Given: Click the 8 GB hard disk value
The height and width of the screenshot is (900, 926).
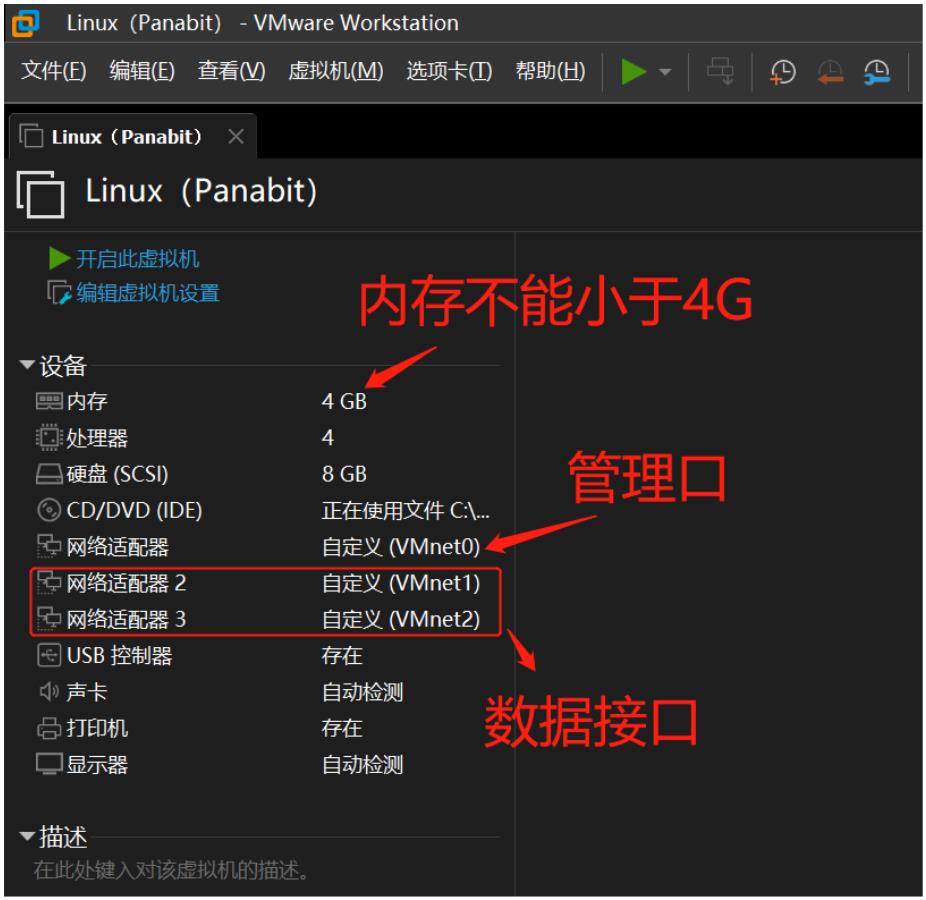Looking at the screenshot, I should [x=344, y=474].
